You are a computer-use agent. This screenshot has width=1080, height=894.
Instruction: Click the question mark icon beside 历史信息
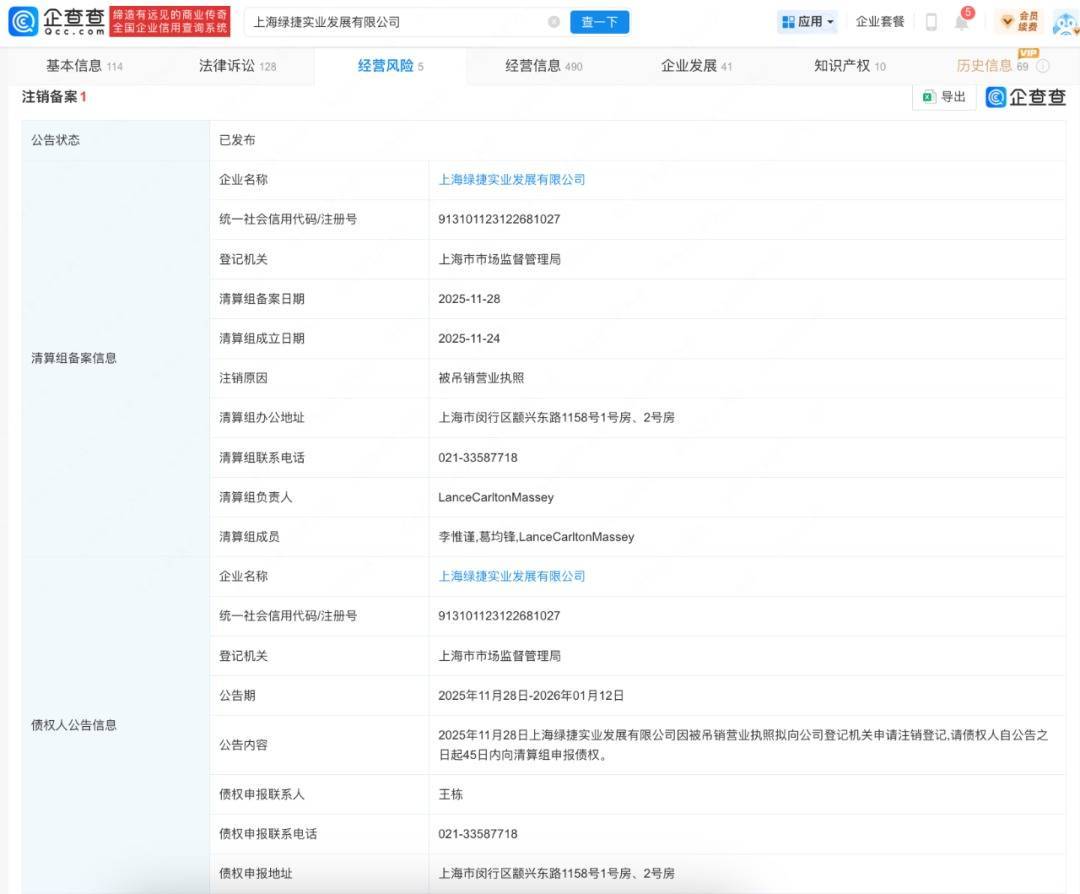click(x=1044, y=65)
